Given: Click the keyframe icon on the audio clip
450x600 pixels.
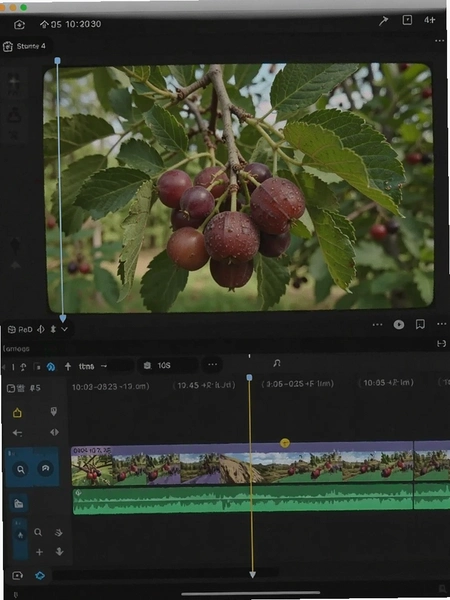Looking at the screenshot, I should click(x=78, y=493).
